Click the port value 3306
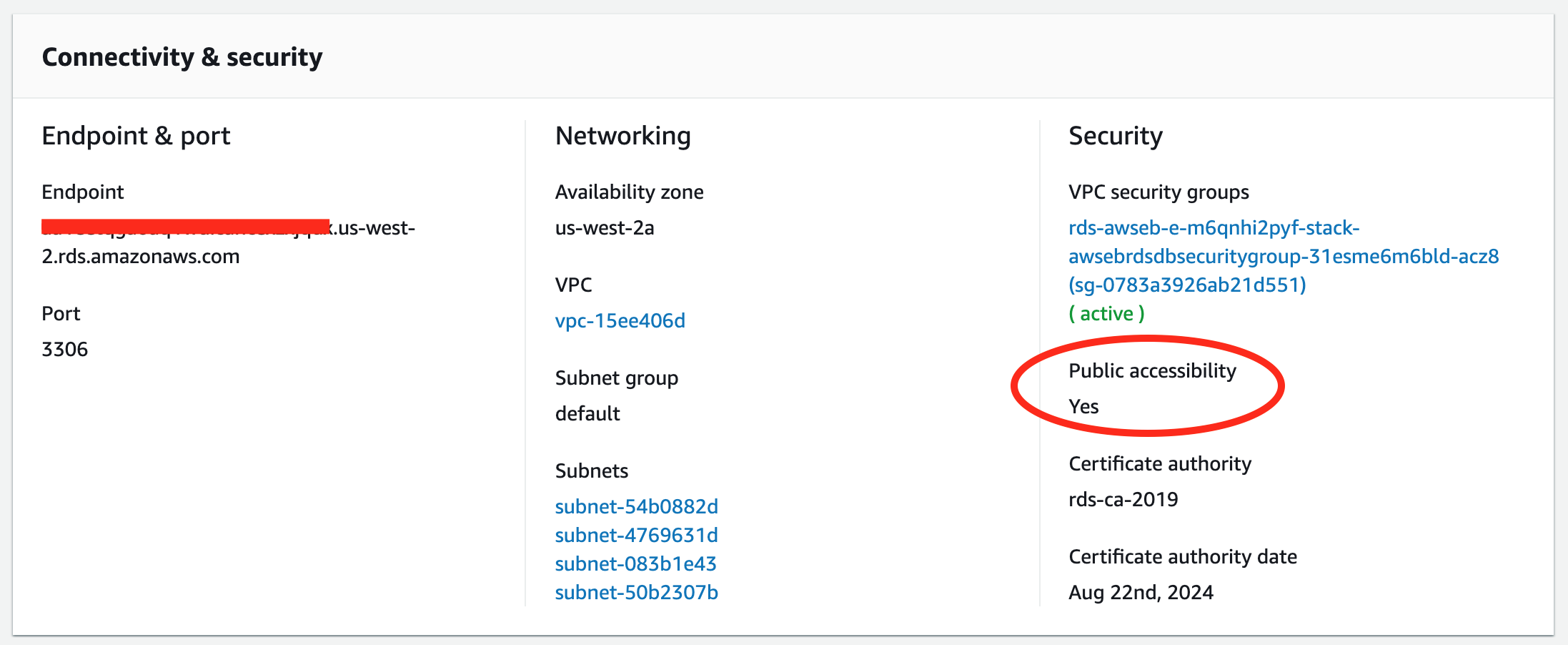The image size is (1568, 645). pos(65,349)
